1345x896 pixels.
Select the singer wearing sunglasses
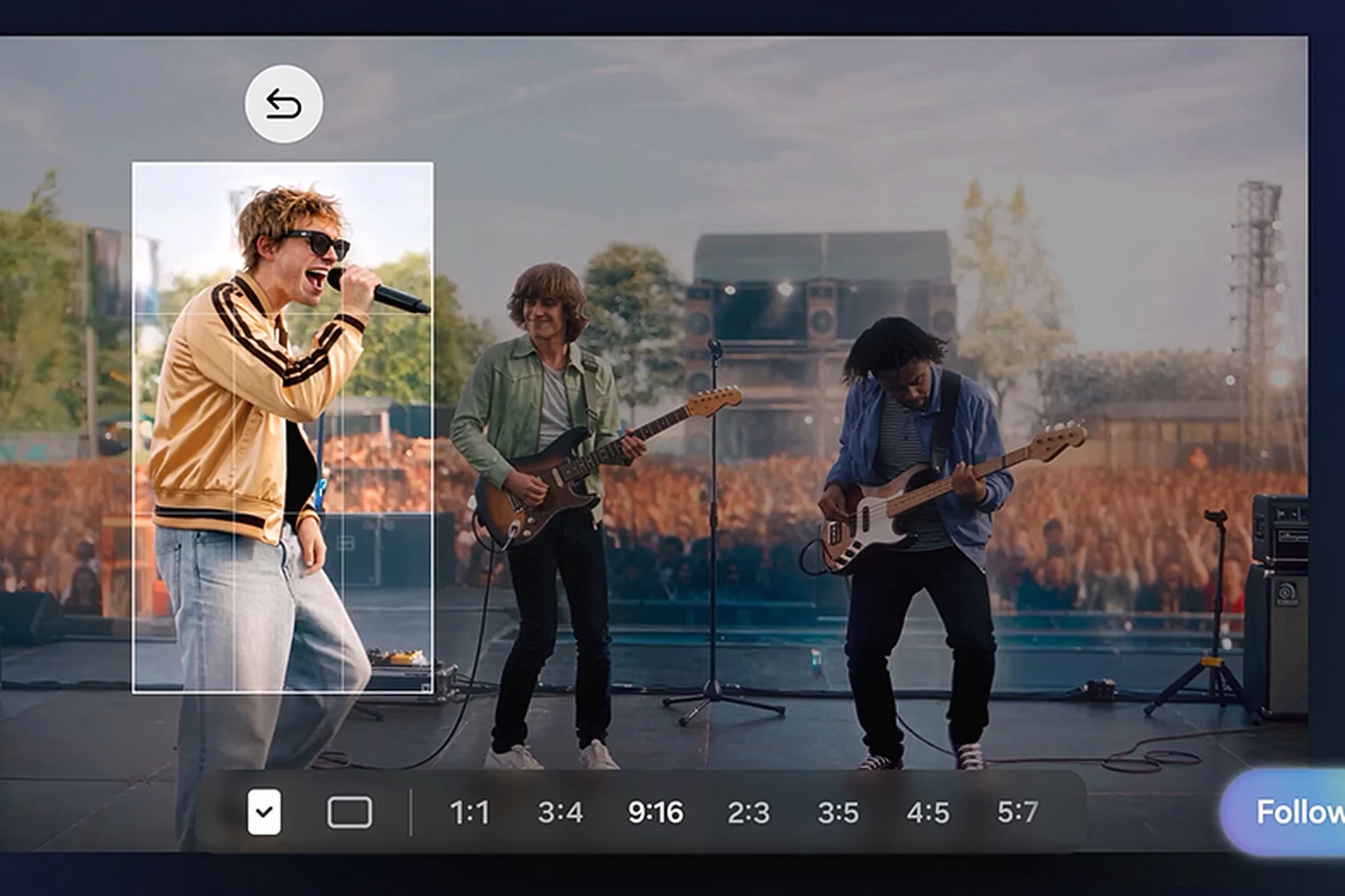coord(263,459)
